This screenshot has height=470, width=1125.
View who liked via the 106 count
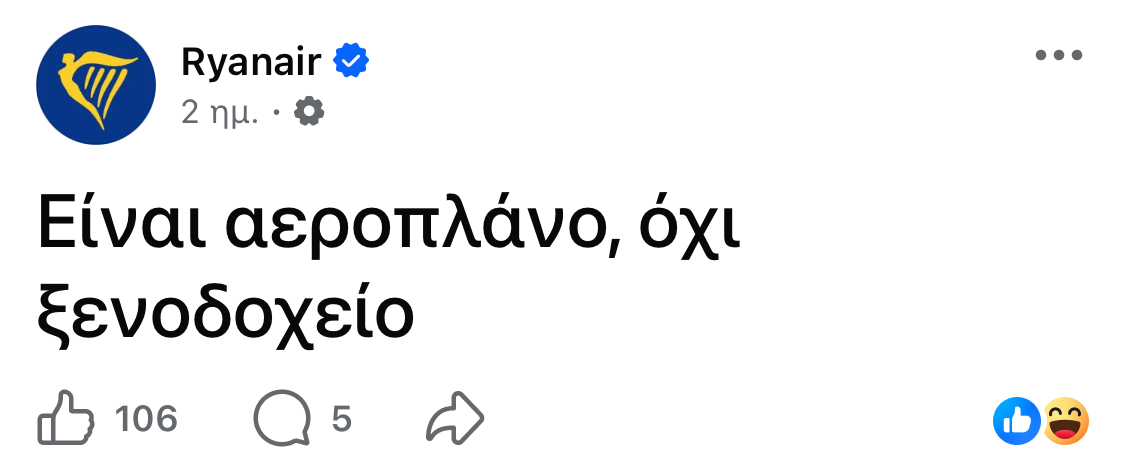(146, 419)
